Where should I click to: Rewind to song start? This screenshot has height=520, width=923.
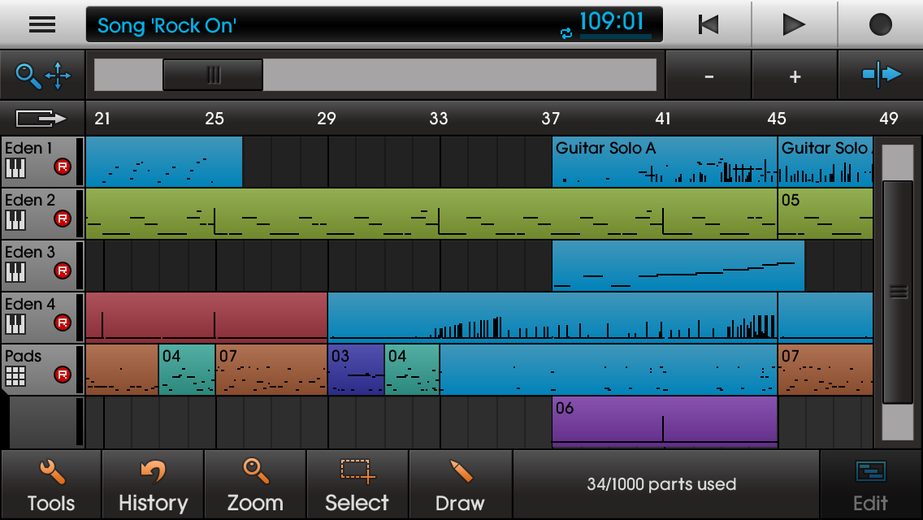click(708, 25)
